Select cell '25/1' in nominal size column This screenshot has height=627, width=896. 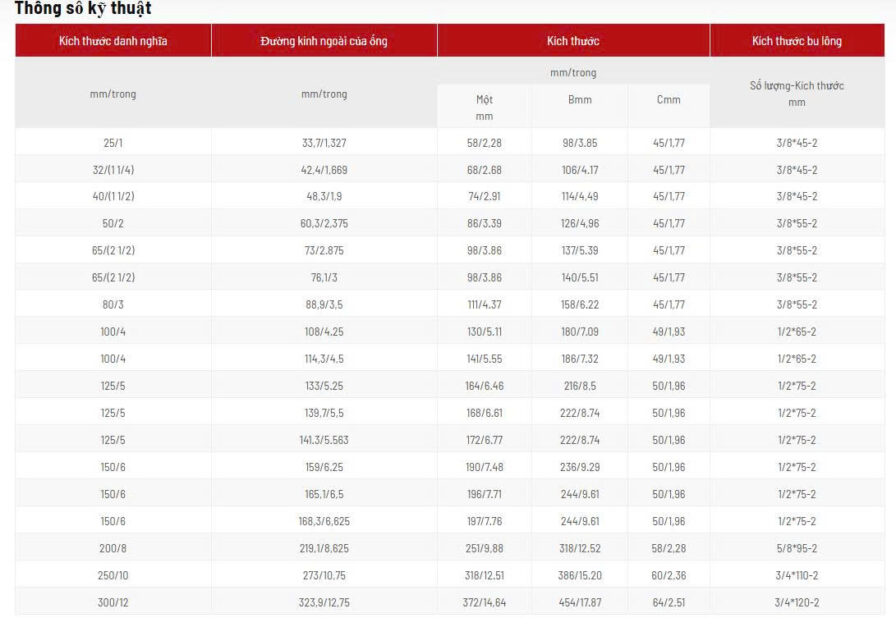113,143
